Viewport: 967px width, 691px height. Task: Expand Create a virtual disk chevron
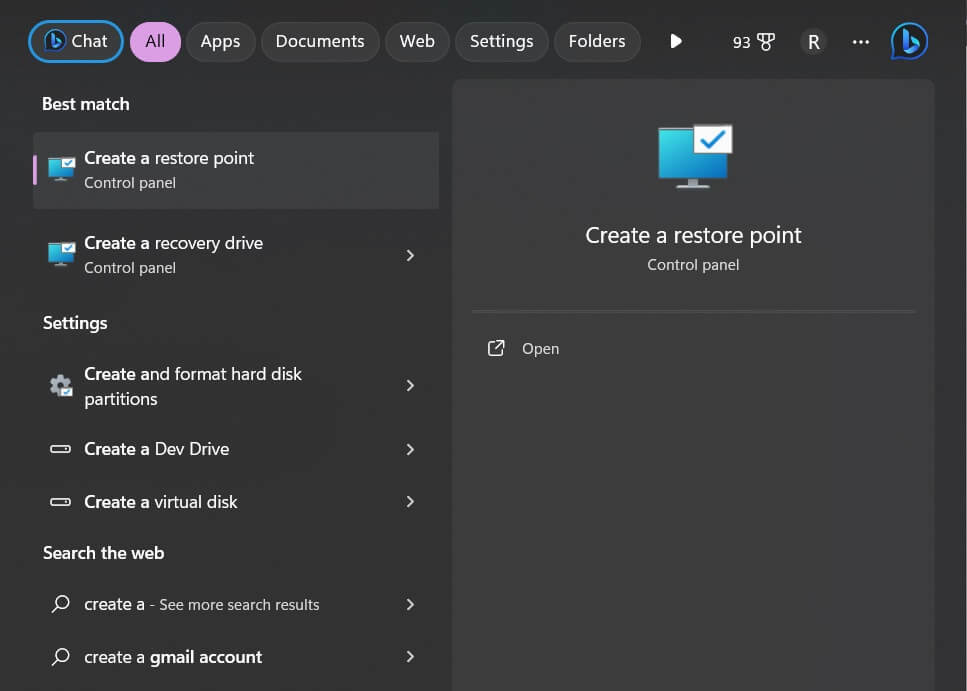point(410,502)
